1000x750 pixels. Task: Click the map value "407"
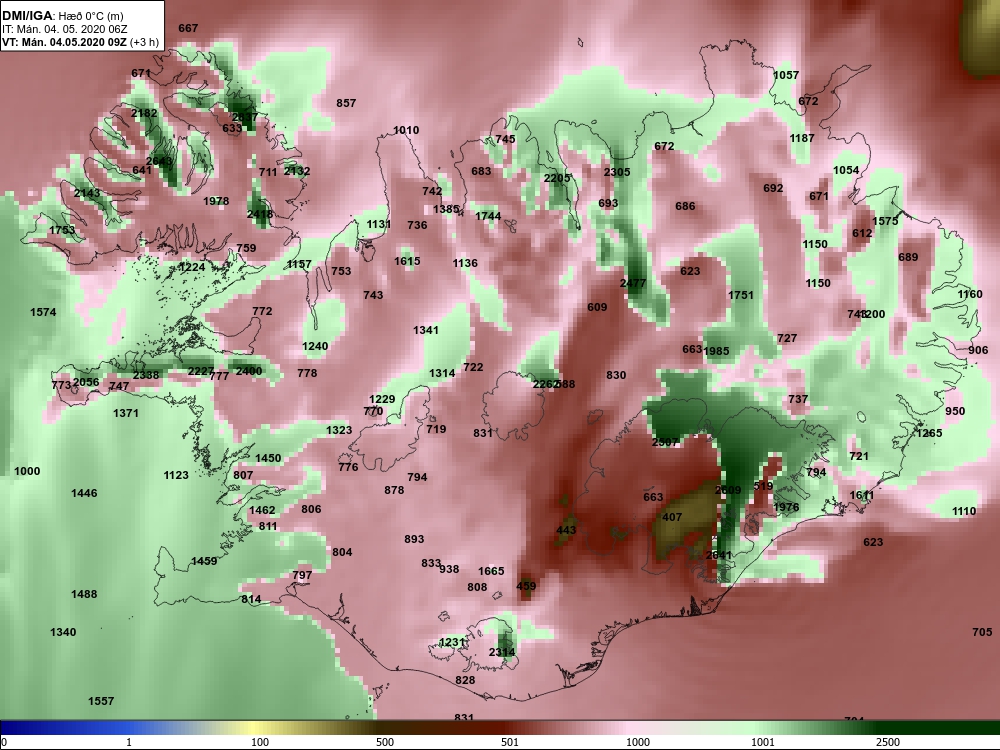point(672,517)
